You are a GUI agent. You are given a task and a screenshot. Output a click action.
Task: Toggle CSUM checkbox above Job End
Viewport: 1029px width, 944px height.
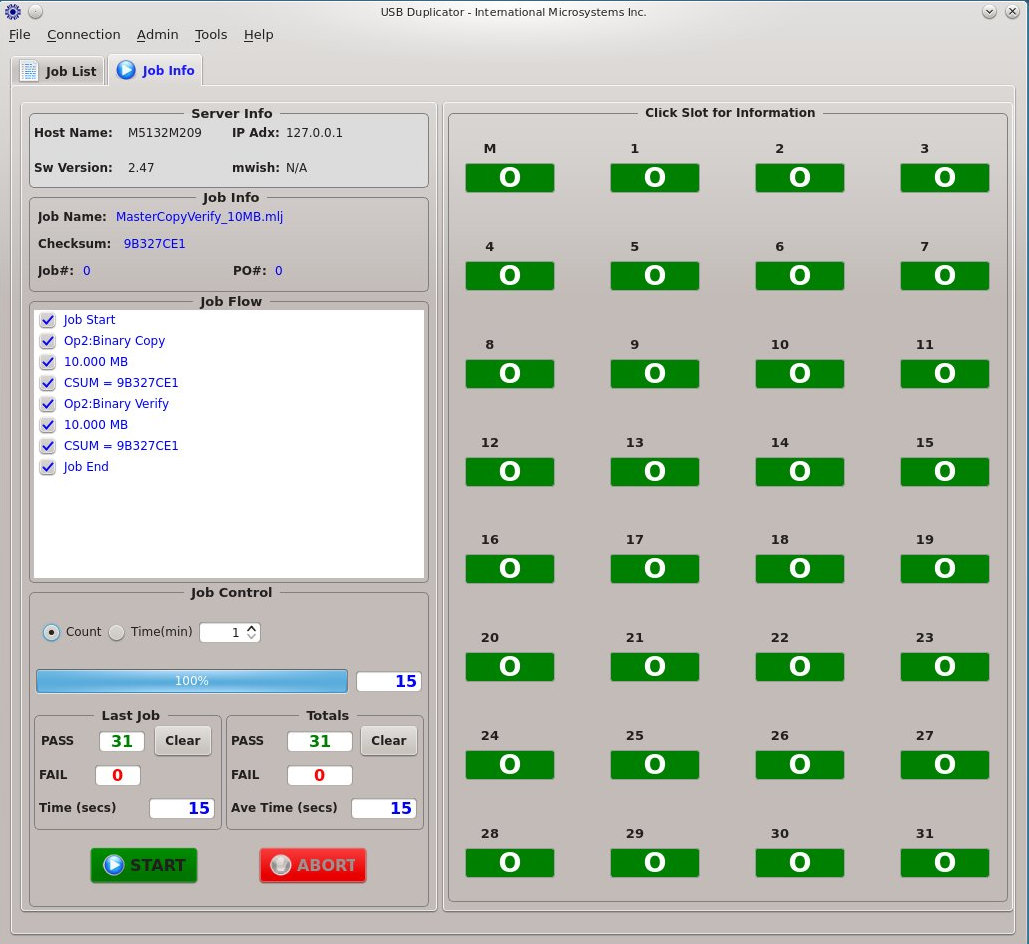[47, 446]
